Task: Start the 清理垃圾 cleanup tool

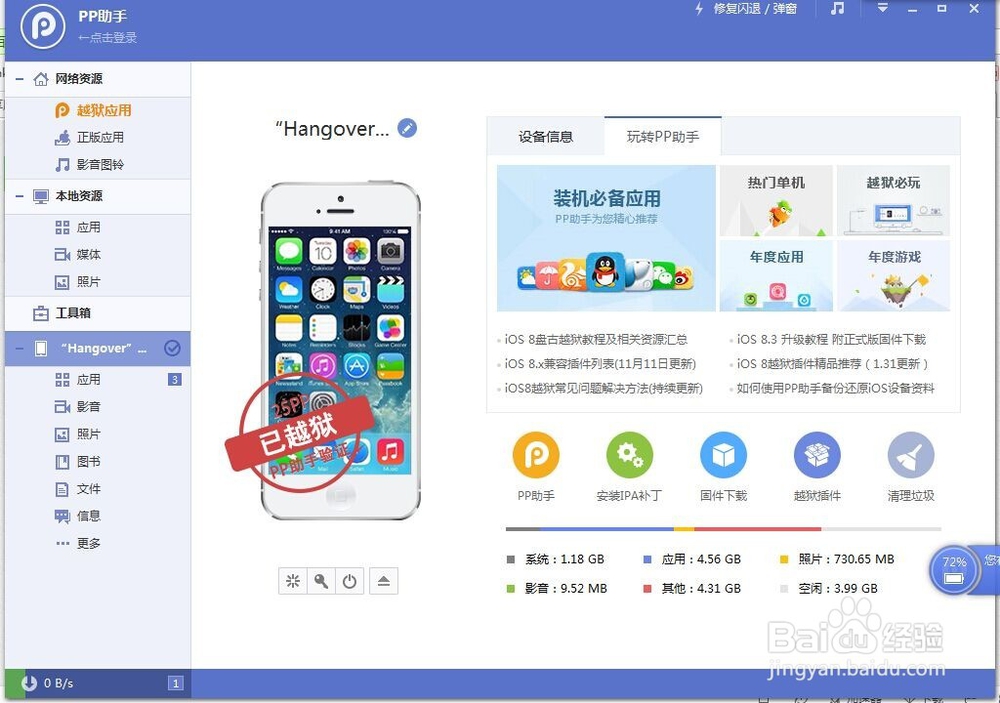Action: [x=910, y=455]
